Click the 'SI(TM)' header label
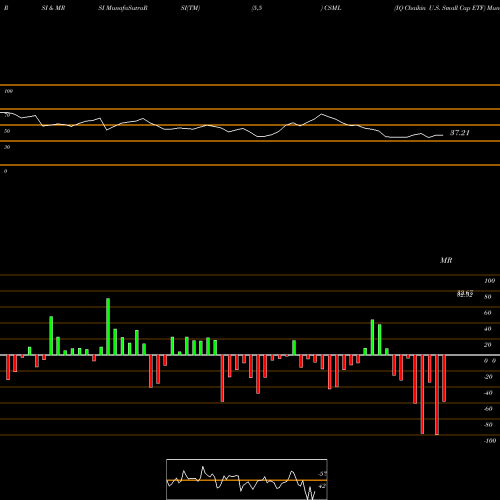500x500 pixels. tap(190, 8)
